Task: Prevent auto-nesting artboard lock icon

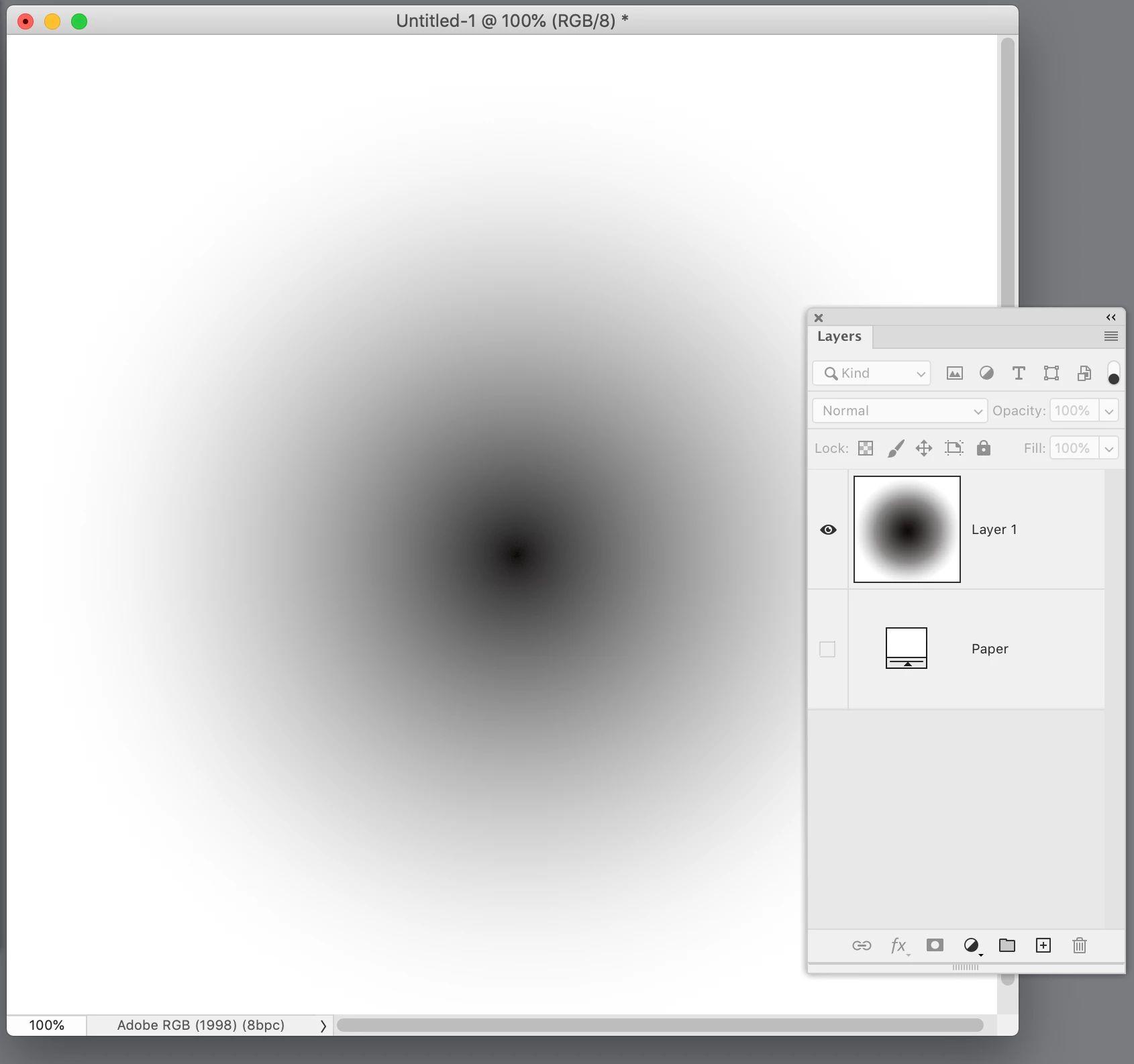Action: click(954, 448)
